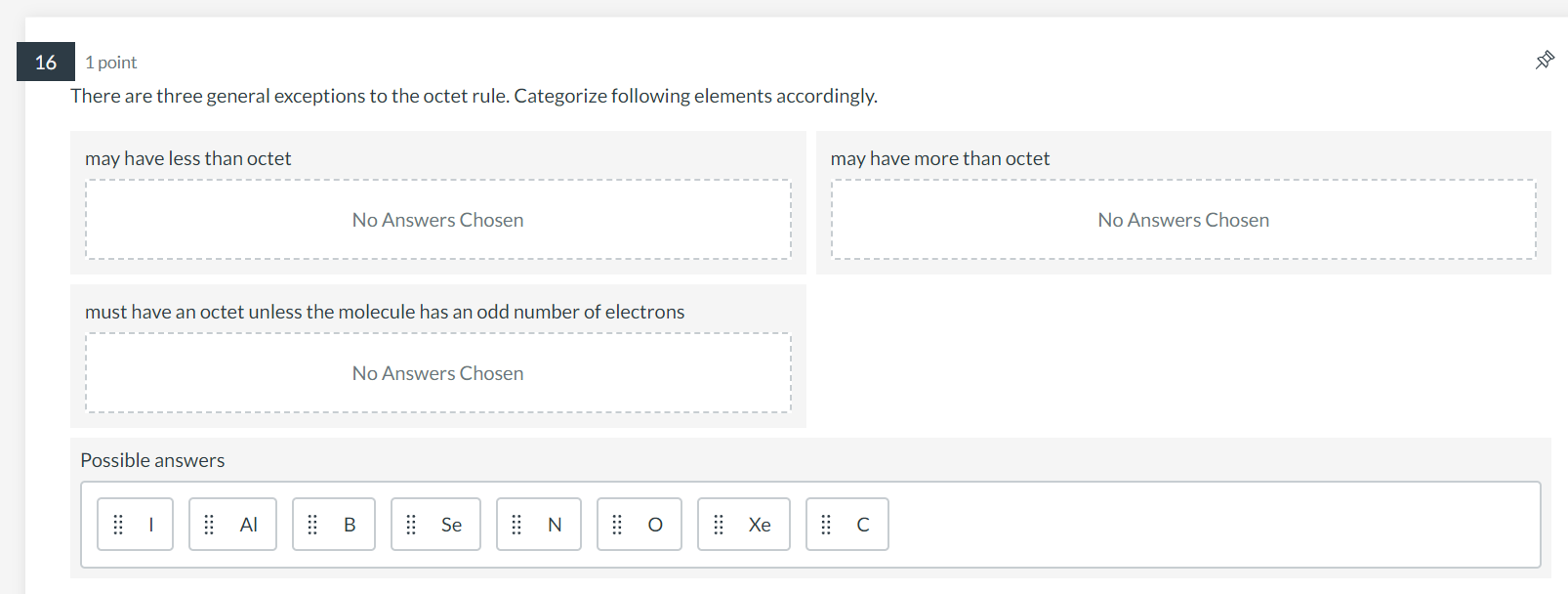
Task: Select the 'may have more than octet' answer box
Action: (1183, 220)
